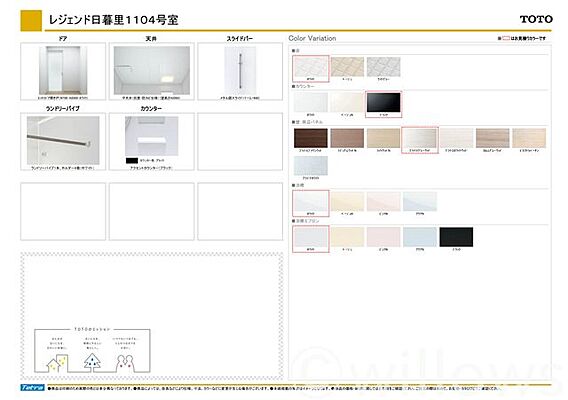Click the tree icon in TOTO mission box

tap(92, 362)
